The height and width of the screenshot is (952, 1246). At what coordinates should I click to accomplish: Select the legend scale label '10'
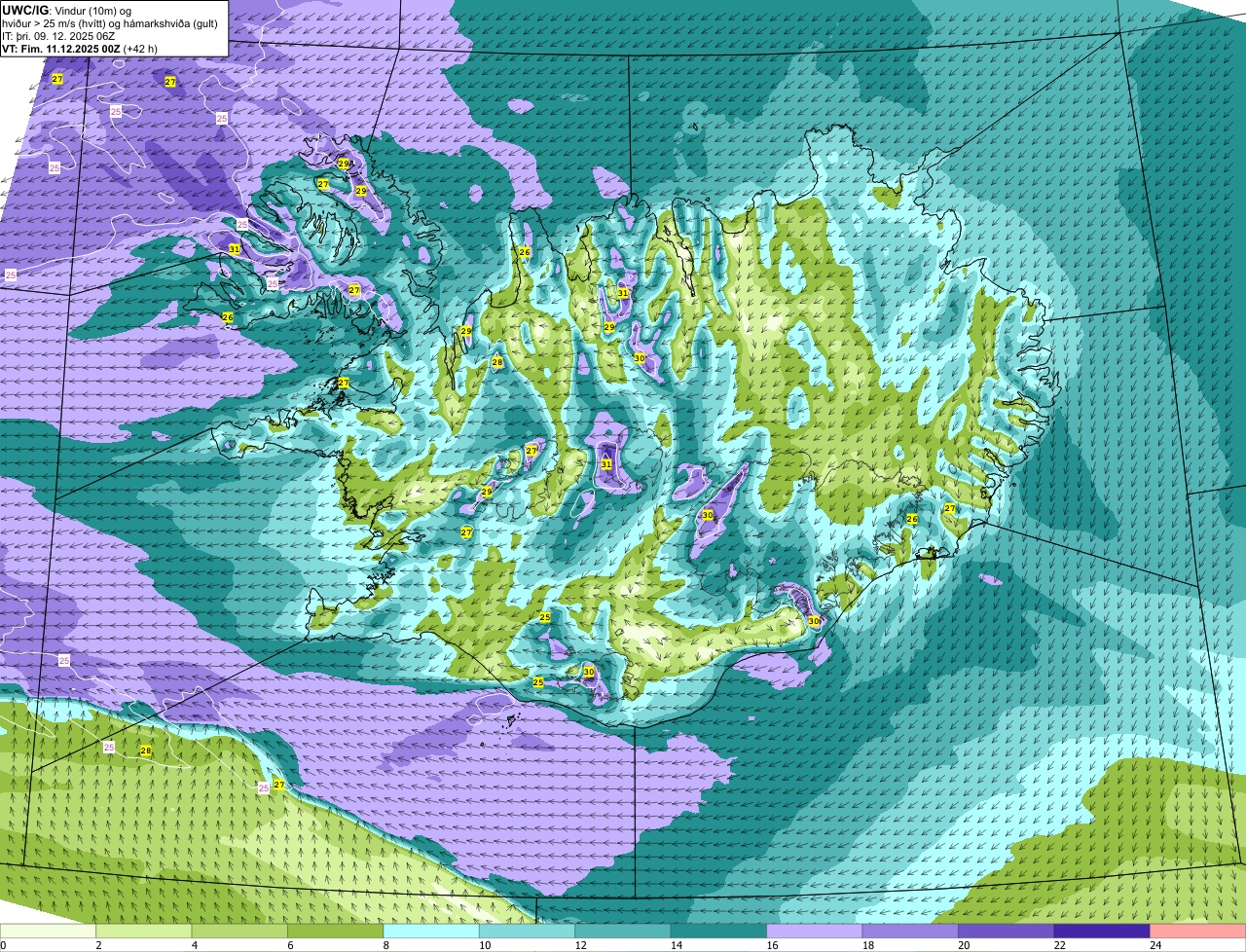click(x=485, y=945)
